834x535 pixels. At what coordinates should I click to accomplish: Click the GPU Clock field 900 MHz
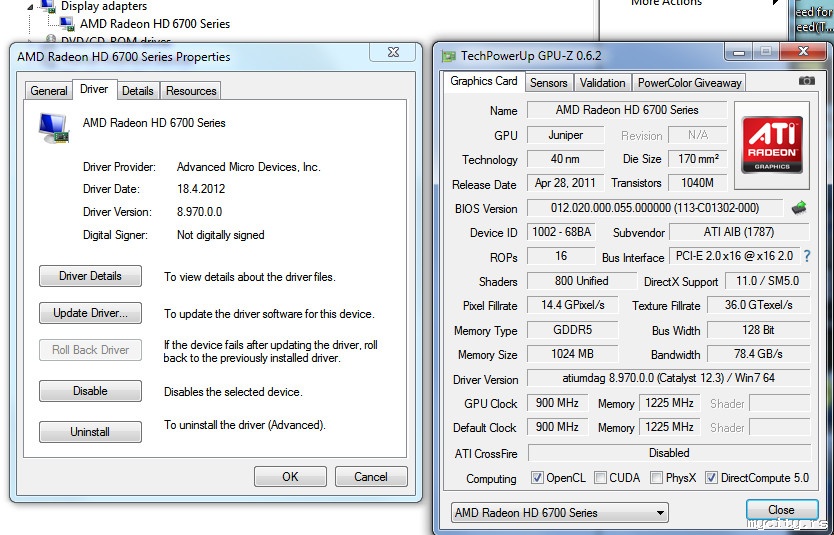coord(557,403)
